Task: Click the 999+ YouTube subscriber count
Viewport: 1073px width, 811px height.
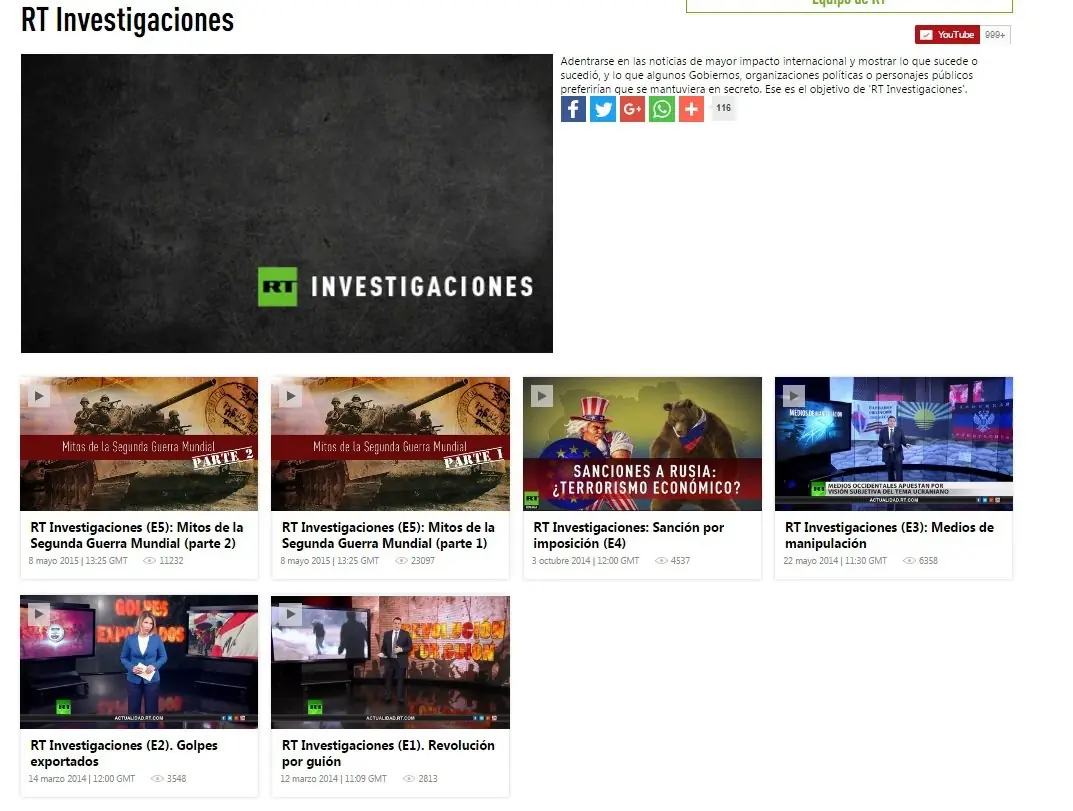Action: (x=995, y=35)
